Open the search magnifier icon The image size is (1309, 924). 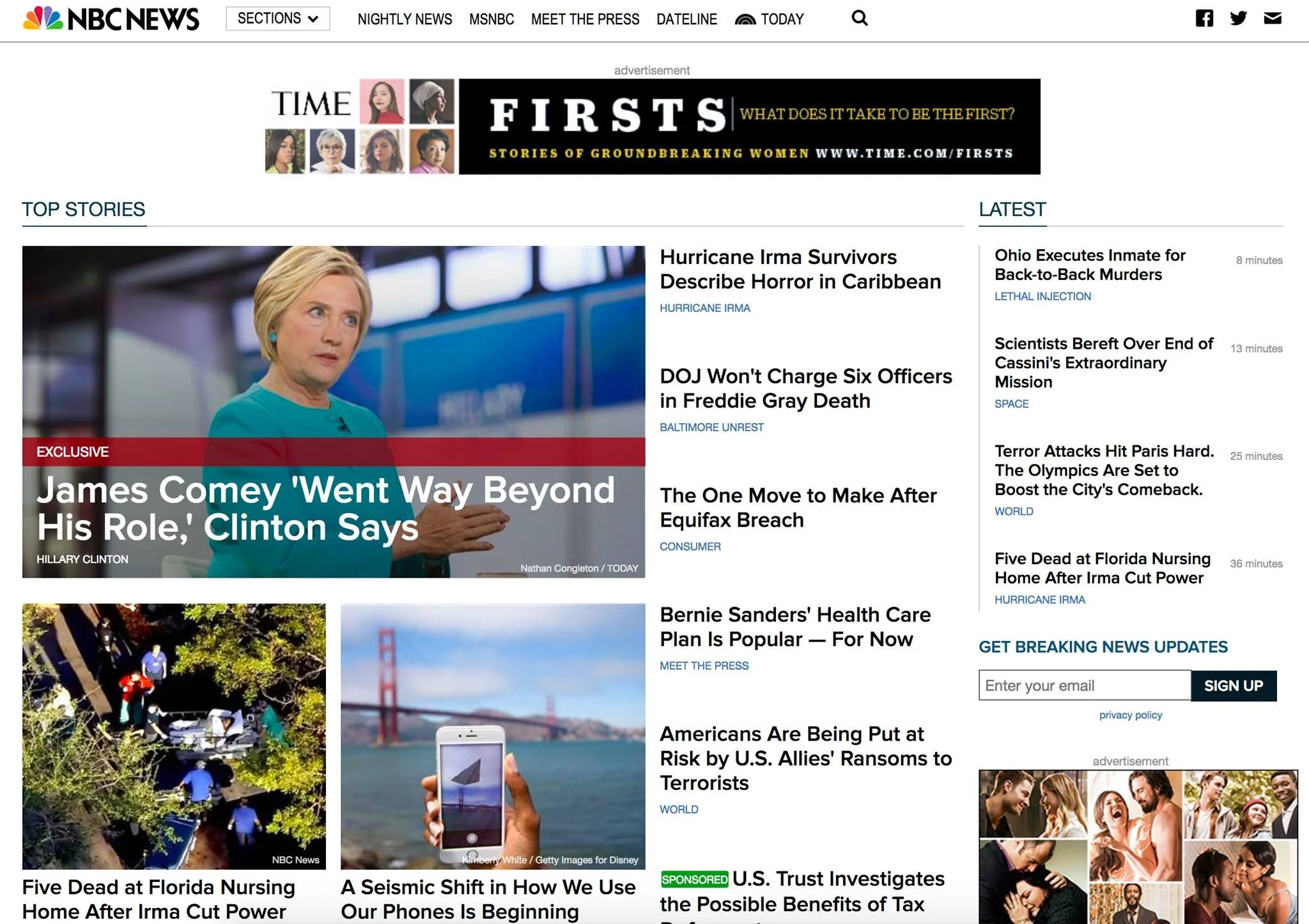860,19
